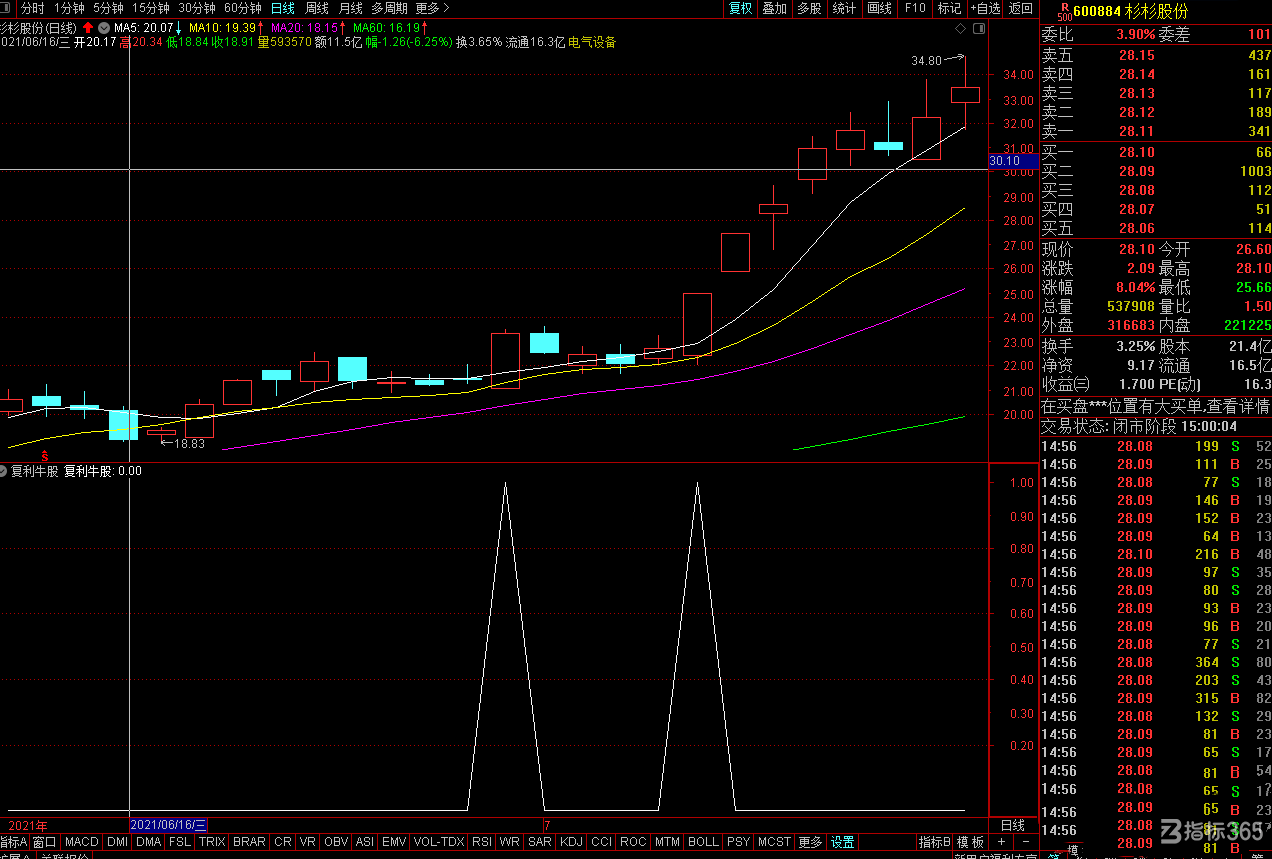Click the 复权 adjustment button
The width and height of the screenshot is (1272, 859).
pyautogui.click(x=740, y=8)
